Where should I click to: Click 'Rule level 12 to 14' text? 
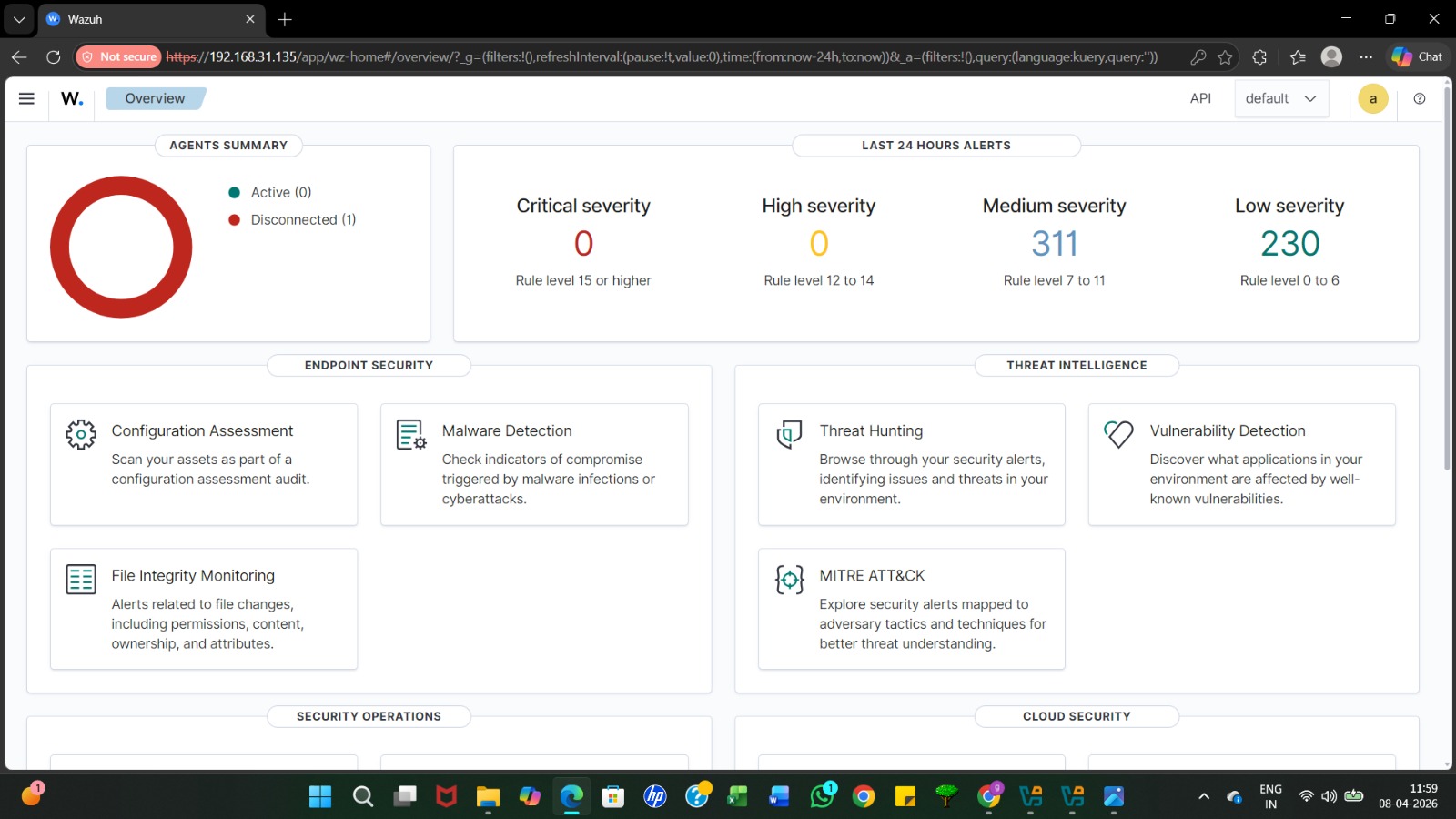point(819,280)
